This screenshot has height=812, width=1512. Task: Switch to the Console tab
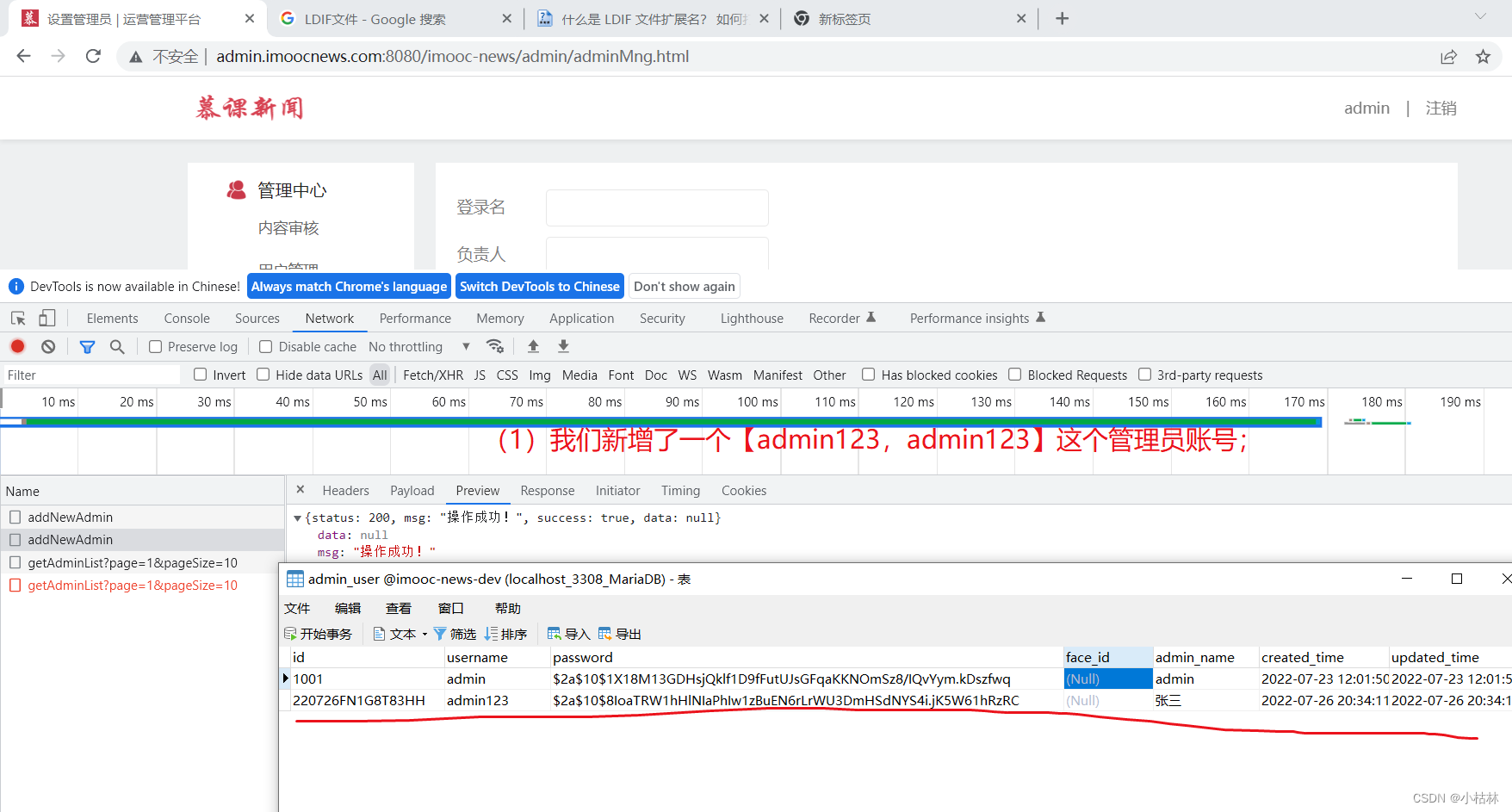(x=187, y=318)
